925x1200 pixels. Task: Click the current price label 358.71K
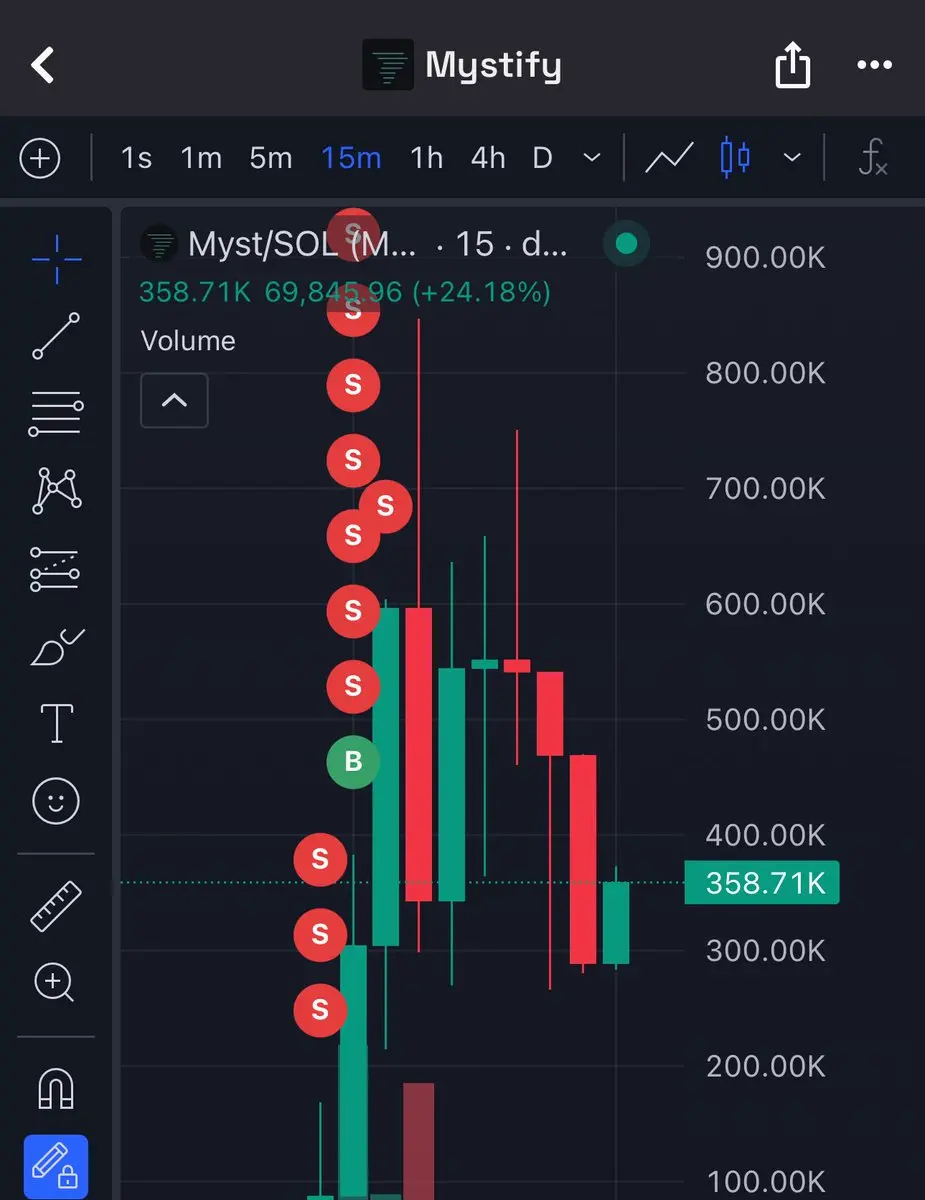tap(762, 883)
